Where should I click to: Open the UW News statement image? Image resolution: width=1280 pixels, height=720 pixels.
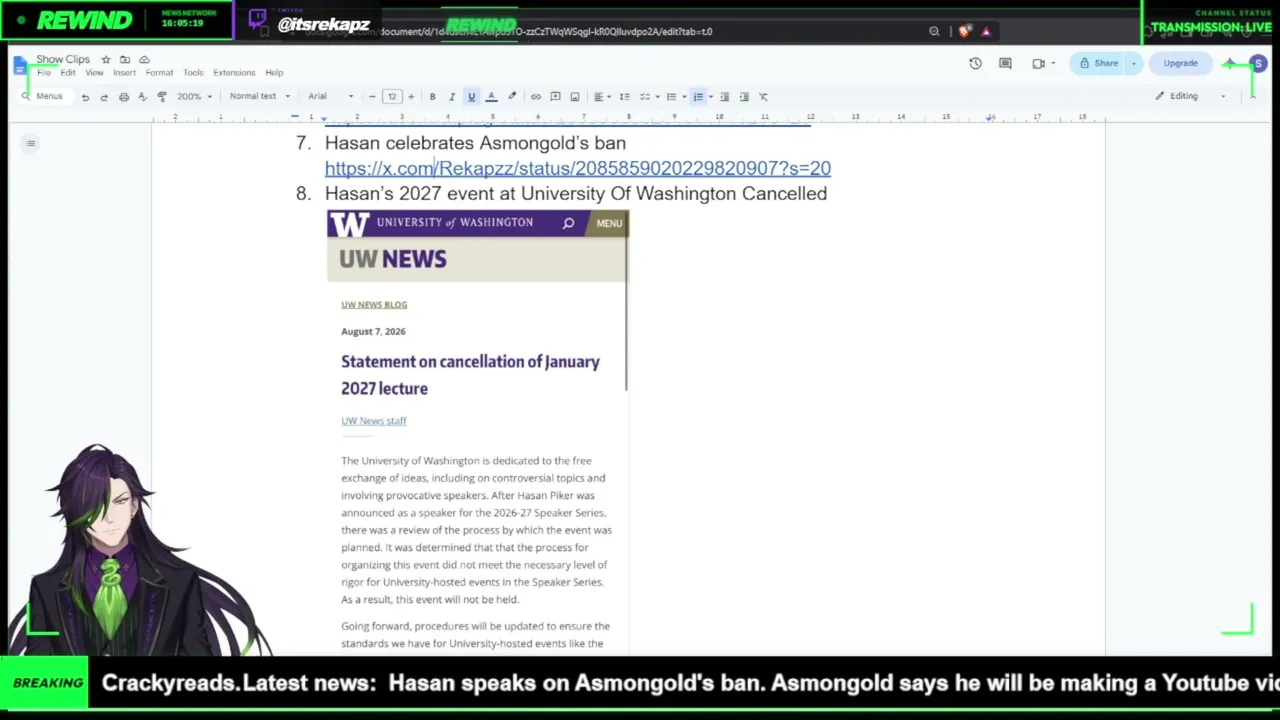coord(478,433)
